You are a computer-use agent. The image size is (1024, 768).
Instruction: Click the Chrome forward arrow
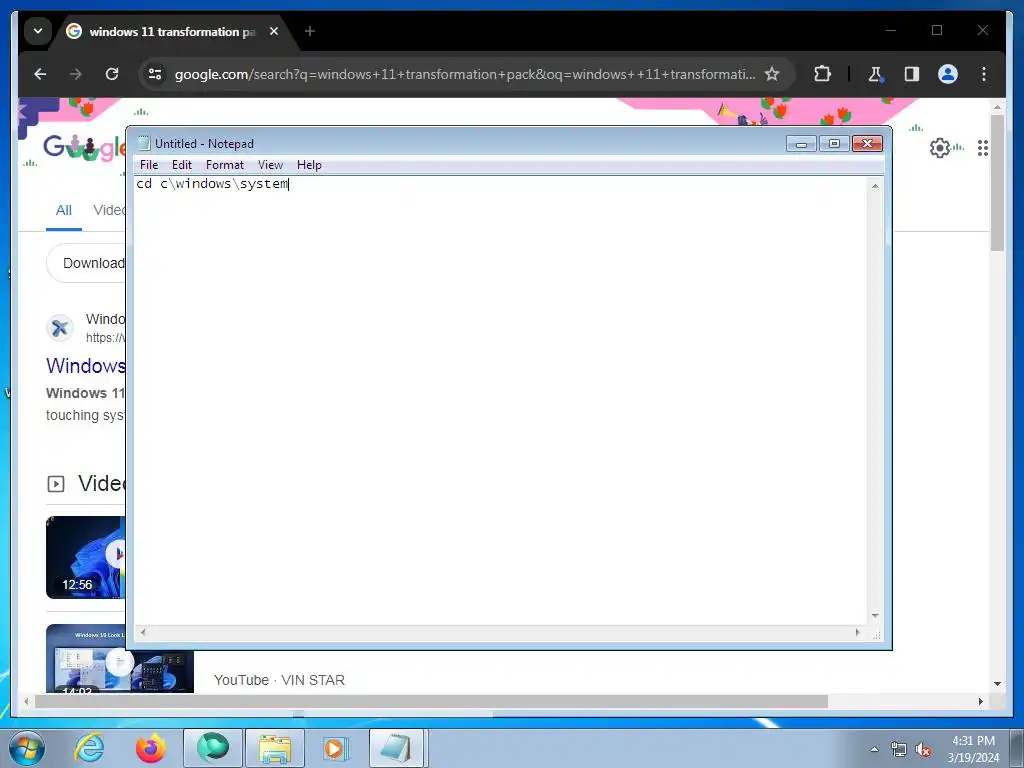(x=76, y=74)
